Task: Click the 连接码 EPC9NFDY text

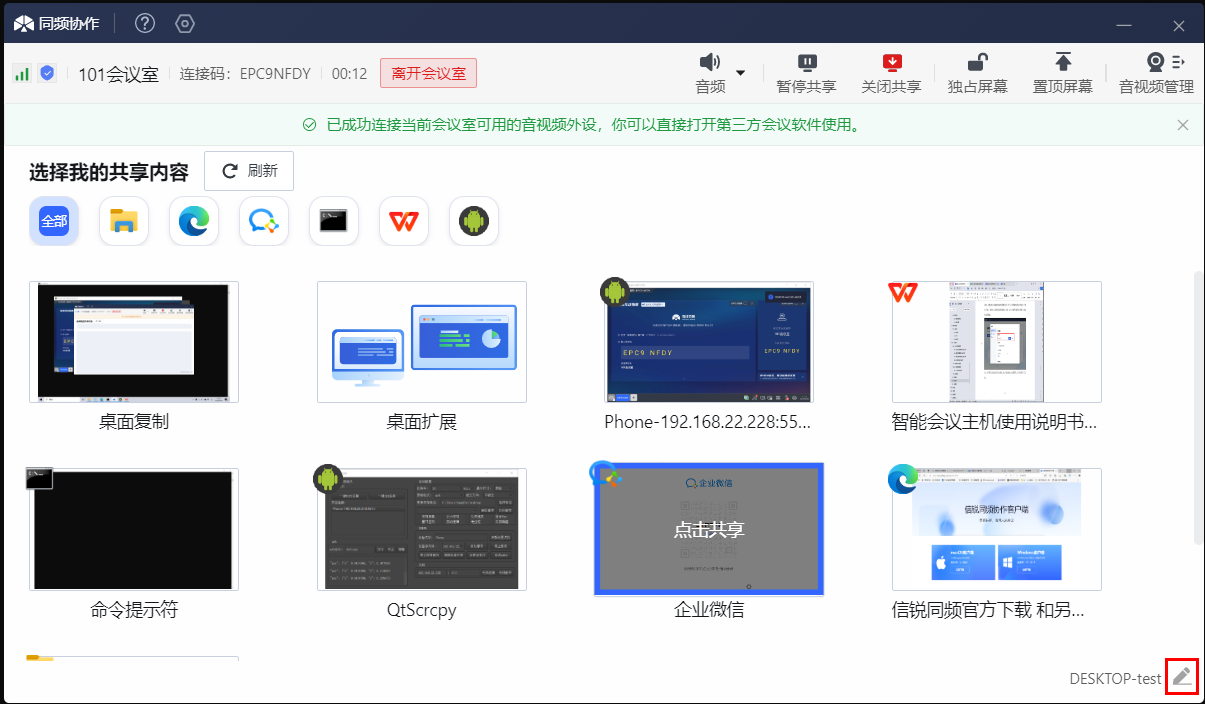Action: 245,73
